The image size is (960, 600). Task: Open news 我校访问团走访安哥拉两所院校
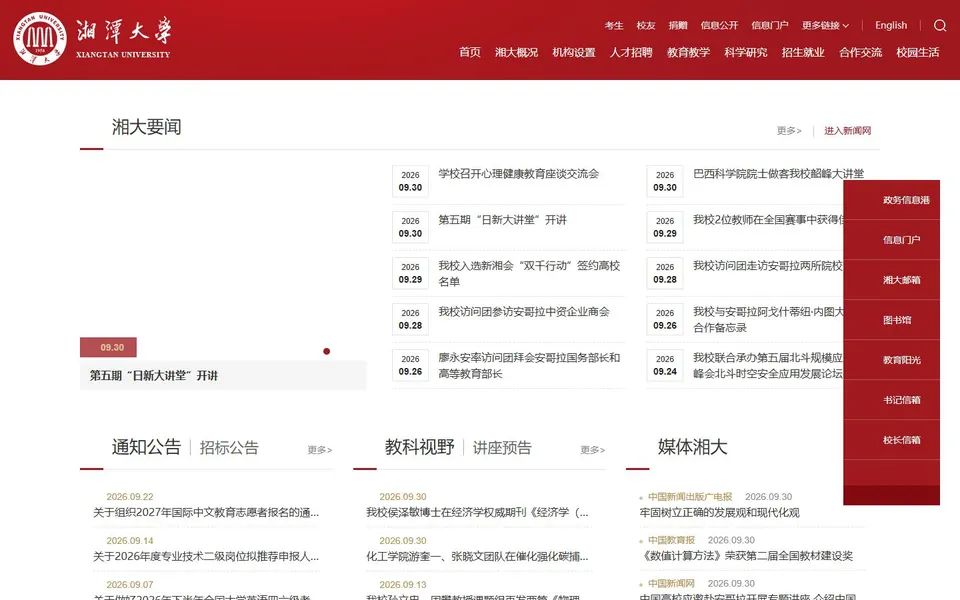[768, 266]
